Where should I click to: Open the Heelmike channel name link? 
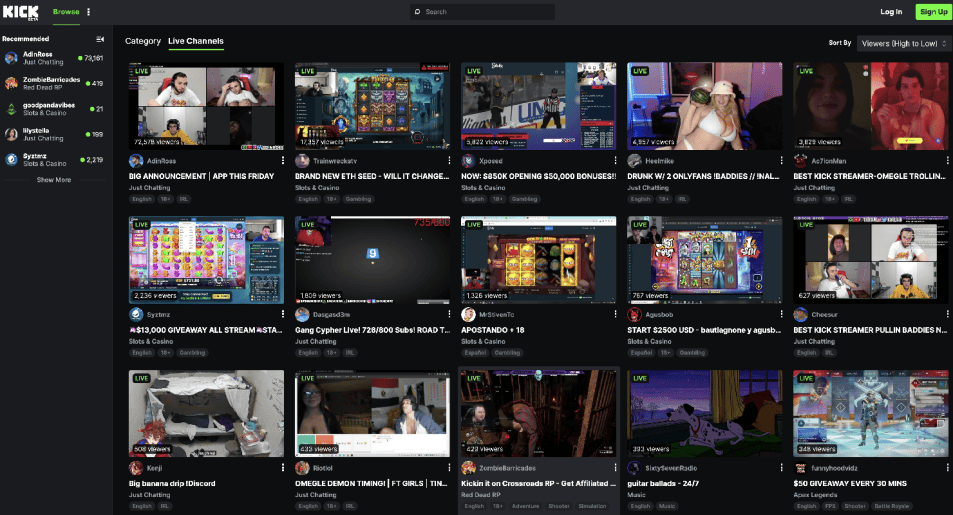[659, 161]
